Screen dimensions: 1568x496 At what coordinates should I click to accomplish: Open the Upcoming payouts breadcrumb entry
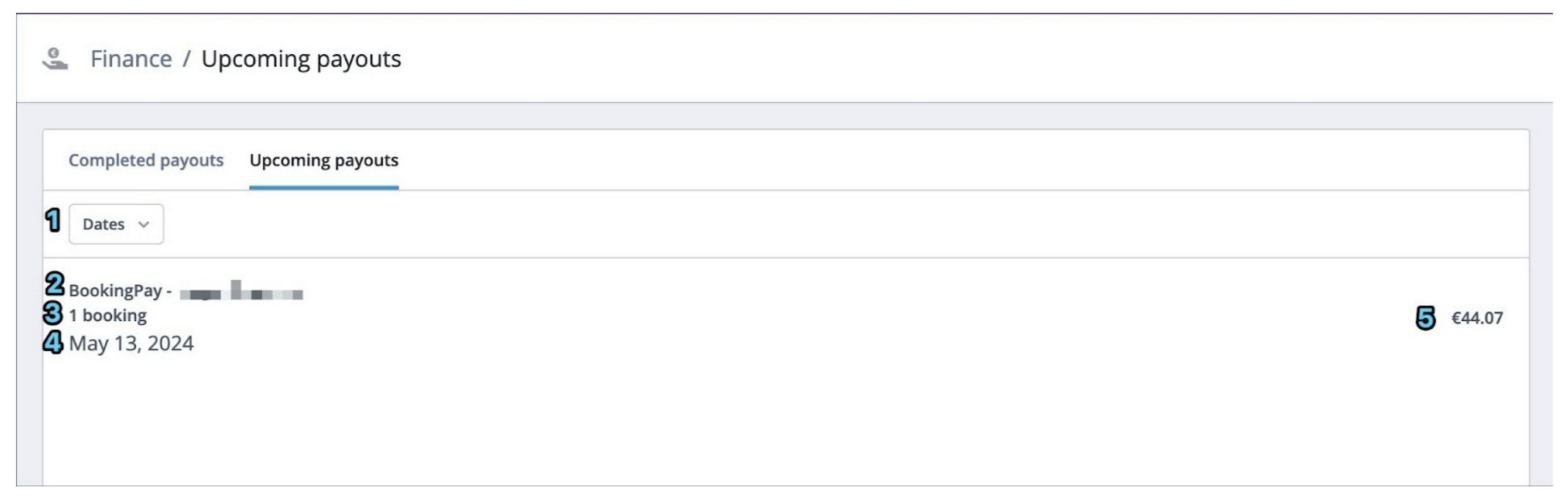pyautogui.click(x=300, y=58)
